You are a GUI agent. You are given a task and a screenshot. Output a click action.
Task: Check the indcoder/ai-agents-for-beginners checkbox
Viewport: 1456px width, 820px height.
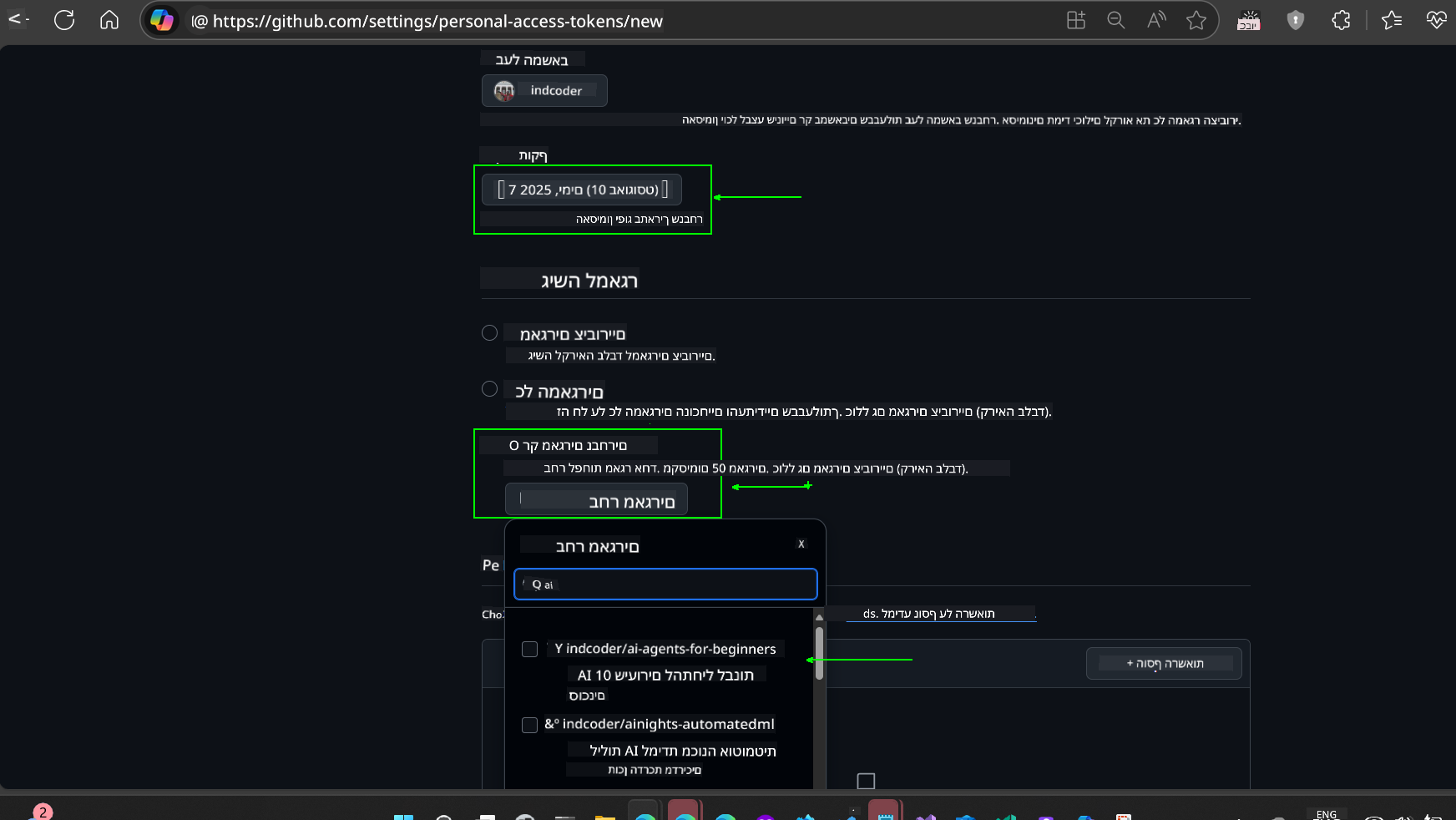pos(529,649)
